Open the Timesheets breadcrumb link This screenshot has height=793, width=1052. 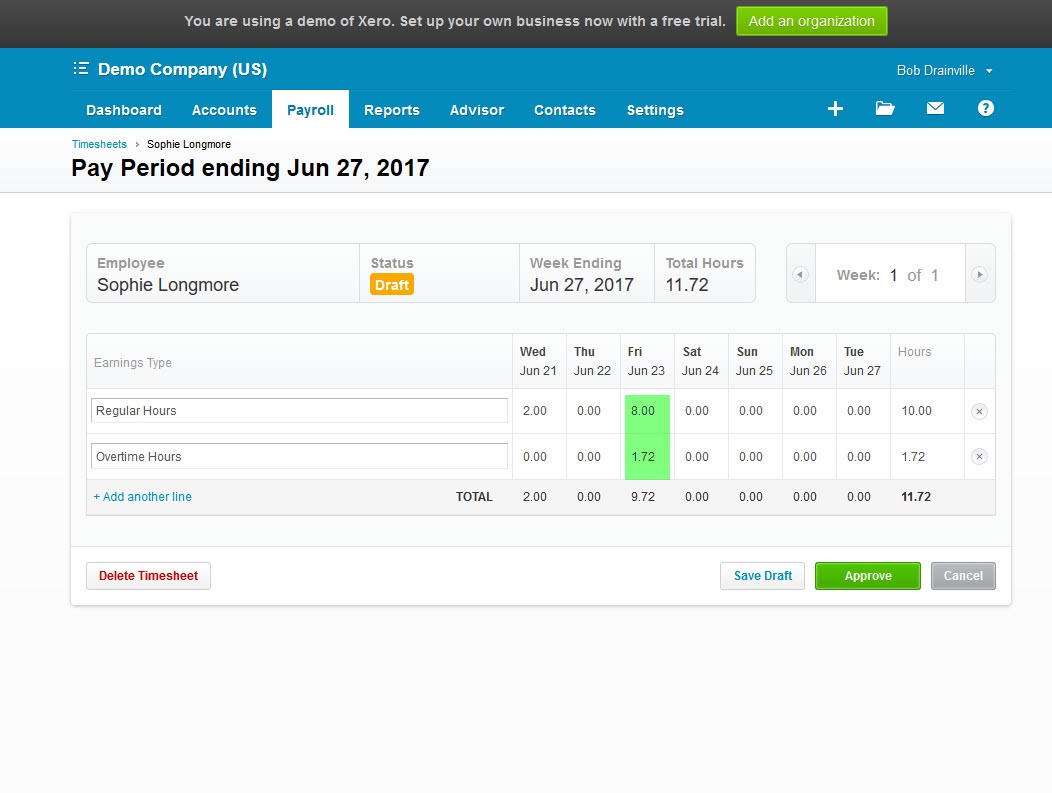coord(99,144)
